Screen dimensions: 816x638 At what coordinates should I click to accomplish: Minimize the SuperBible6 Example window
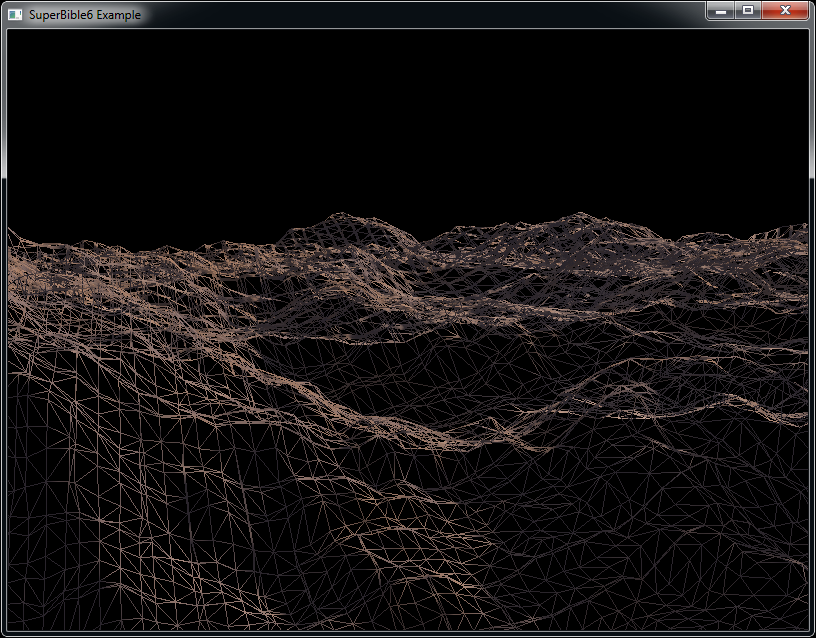721,10
